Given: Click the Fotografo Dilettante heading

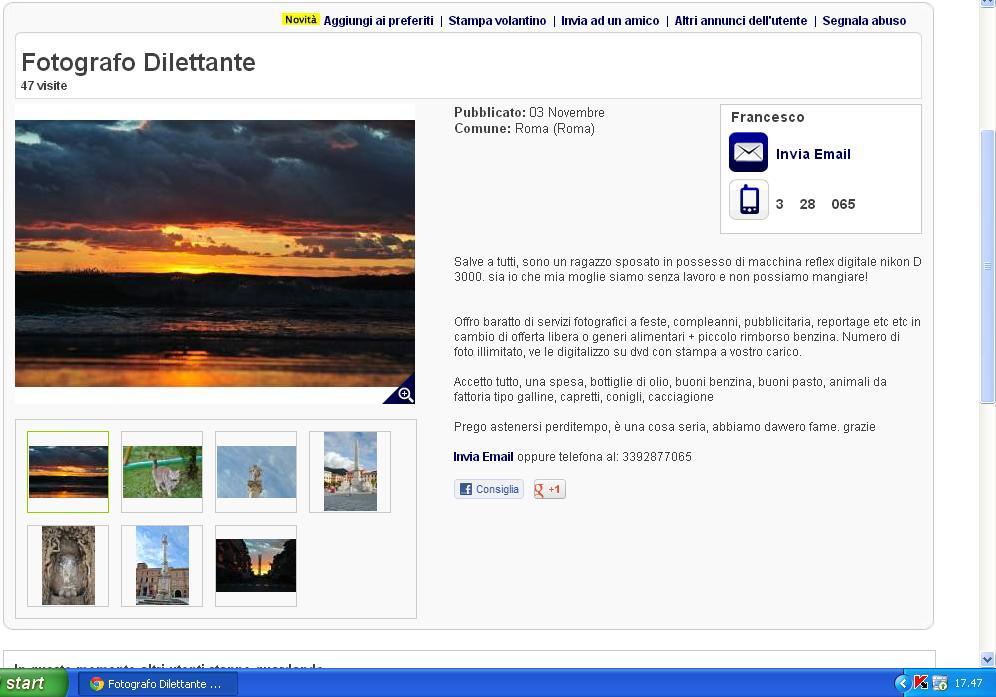Looking at the screenshot, I should point(138,62).
